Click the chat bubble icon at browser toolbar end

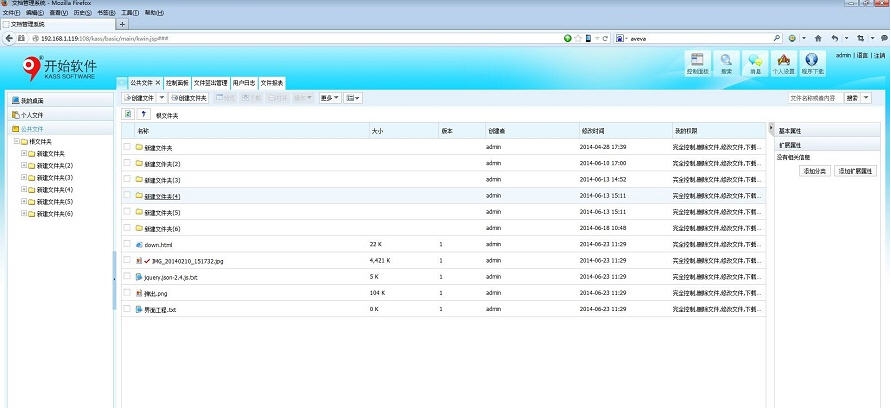pos(884,38)
